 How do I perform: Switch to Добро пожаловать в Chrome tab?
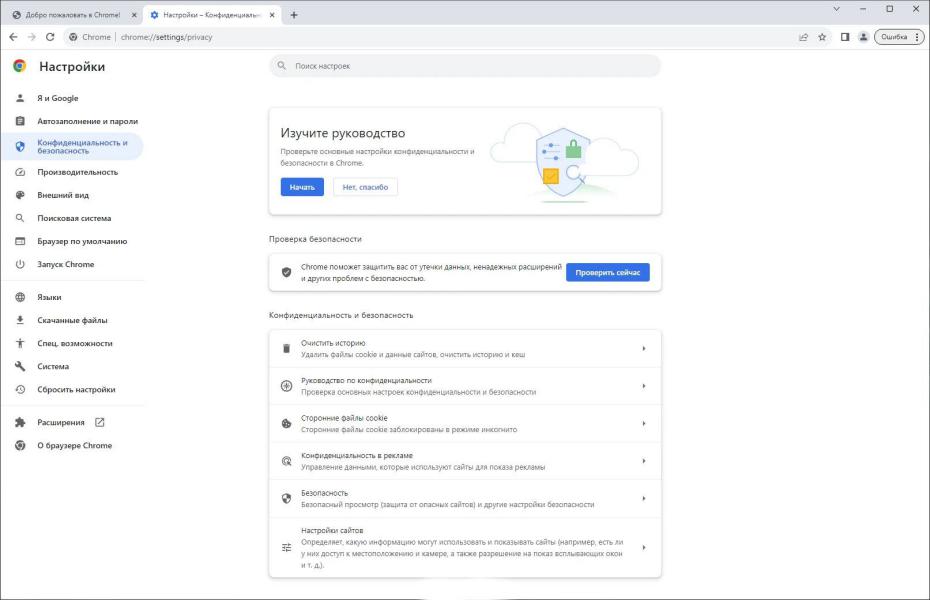73,15
